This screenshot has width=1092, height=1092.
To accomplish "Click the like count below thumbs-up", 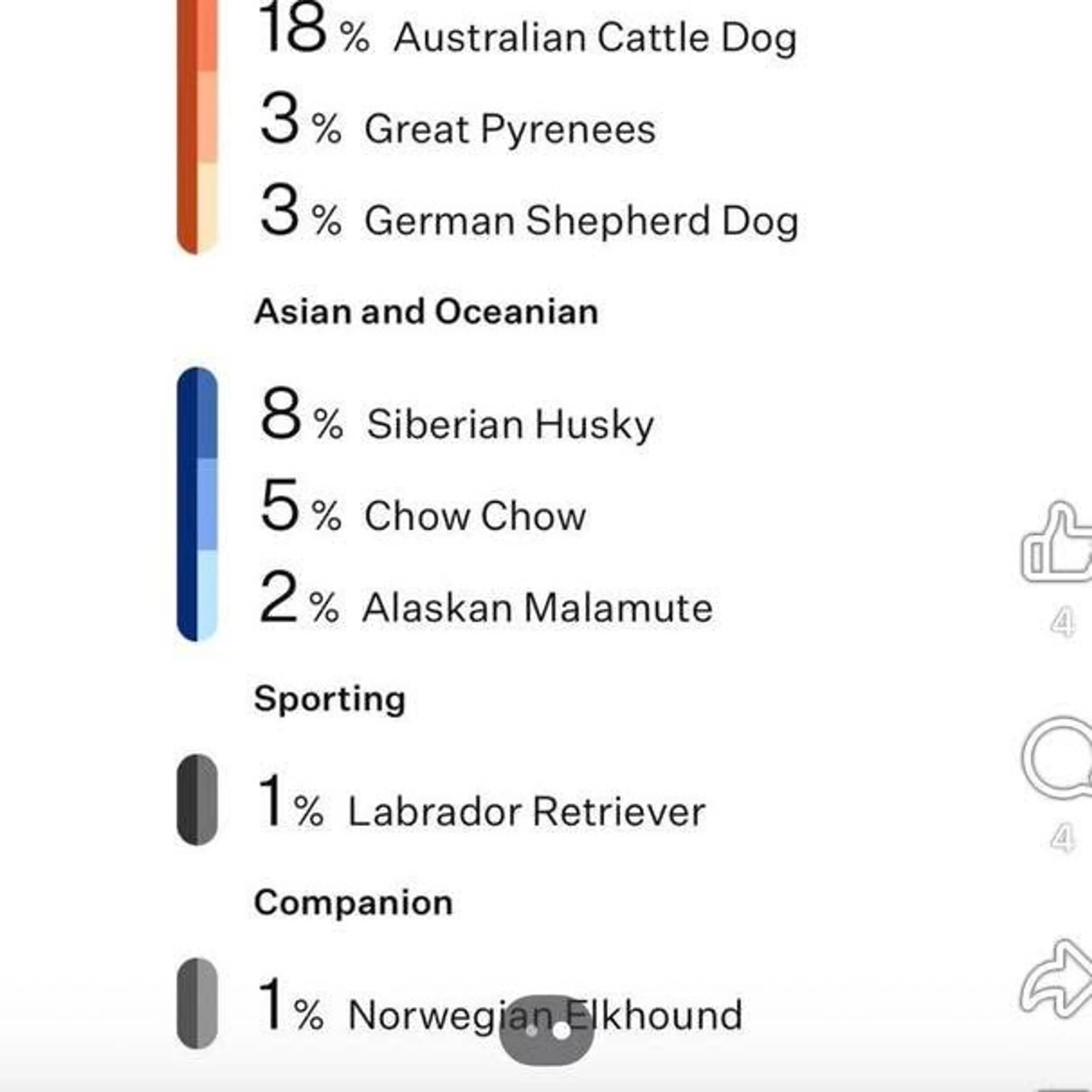I will [1062, 623].
